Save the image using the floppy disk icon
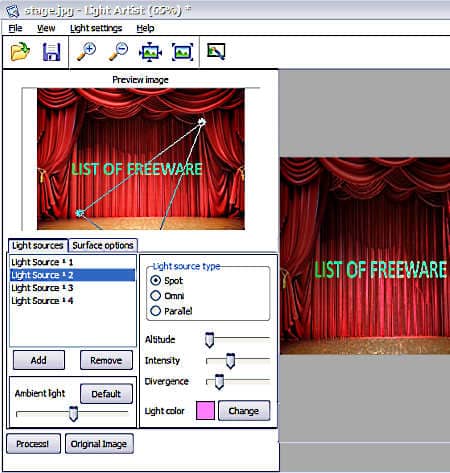This screenshot has width=450, height=473. (x=52, y=52)
